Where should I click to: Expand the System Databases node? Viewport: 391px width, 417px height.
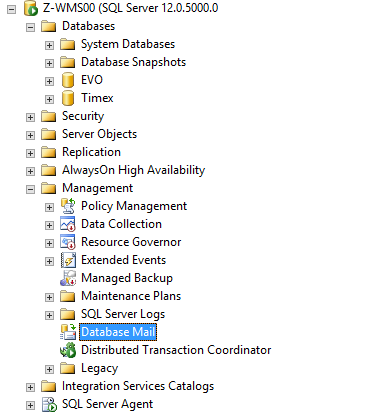click(49, 45)
